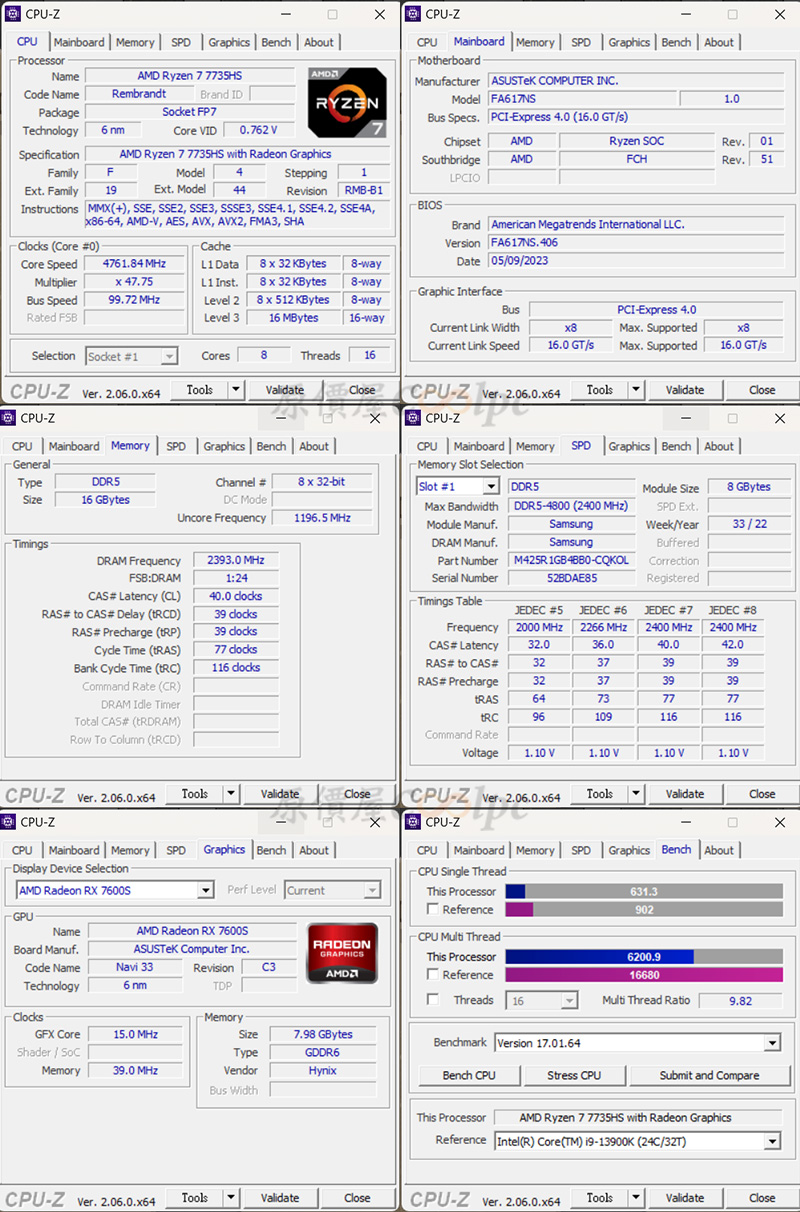Open the About tab in the Mainboard tab window
The height and width of the screenshot is (1212, 800).
719,42
